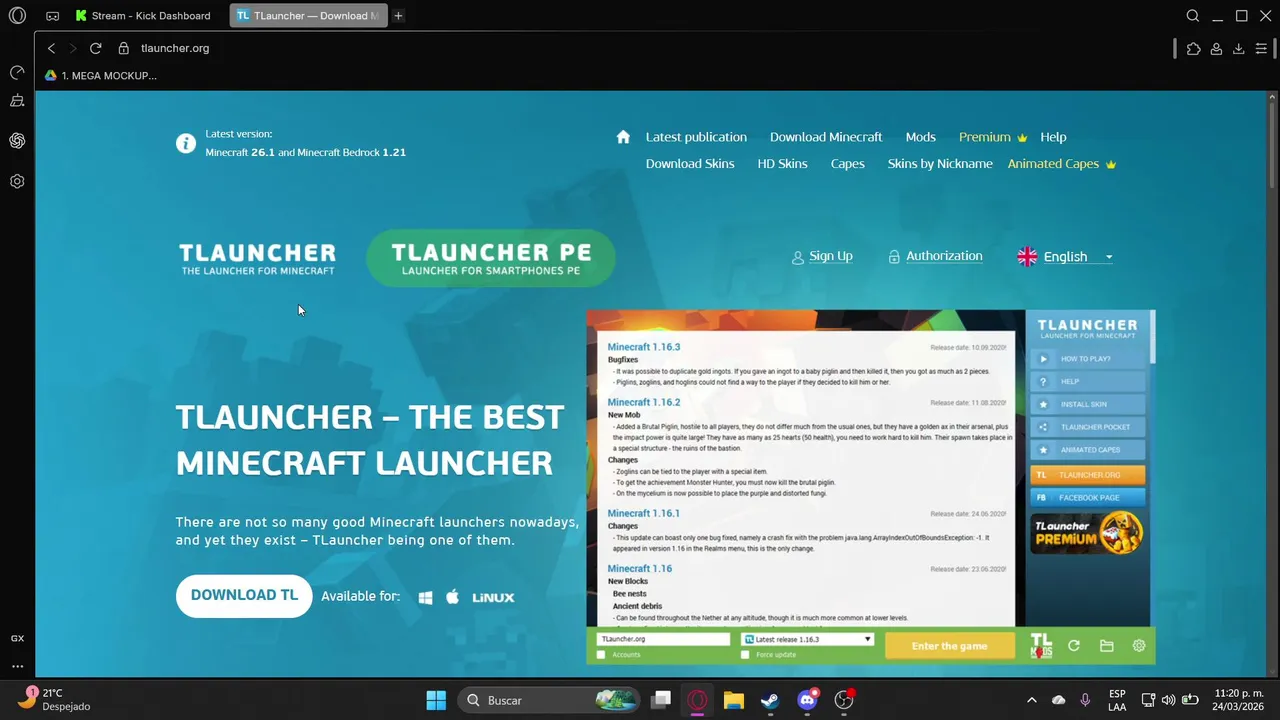Screen dimensions: 1280x720
Task: Open ChatGPT in the sidebar
Action: (17, 141)
